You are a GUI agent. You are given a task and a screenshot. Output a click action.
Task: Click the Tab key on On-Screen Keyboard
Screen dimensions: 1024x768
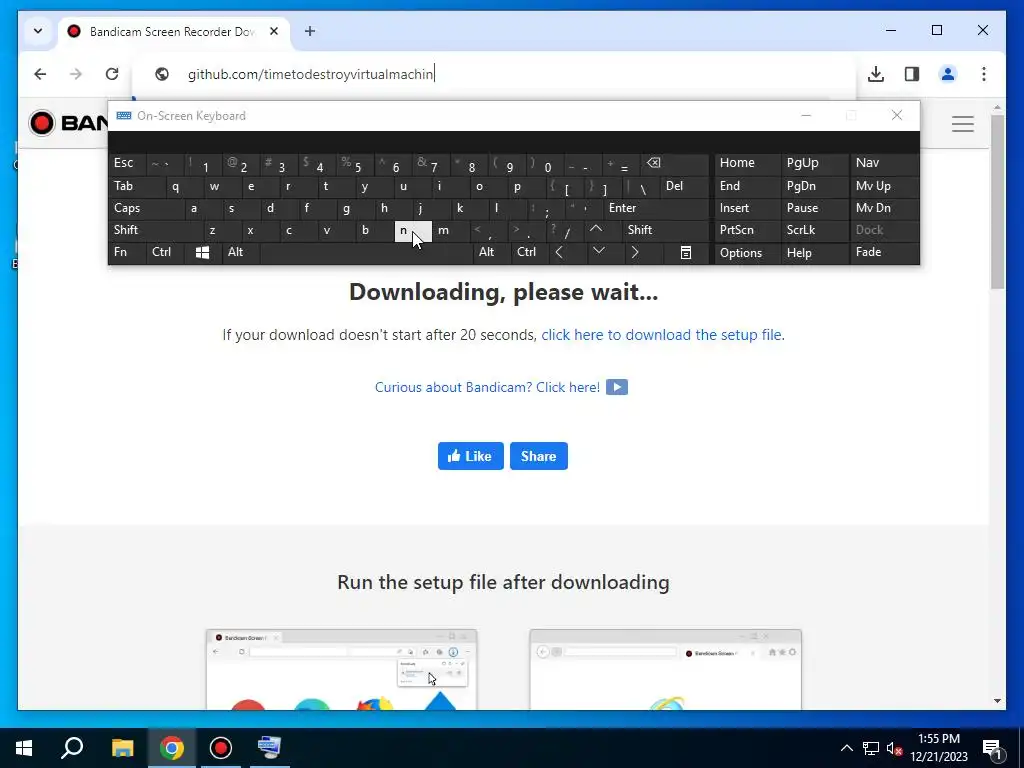(136, 186)
